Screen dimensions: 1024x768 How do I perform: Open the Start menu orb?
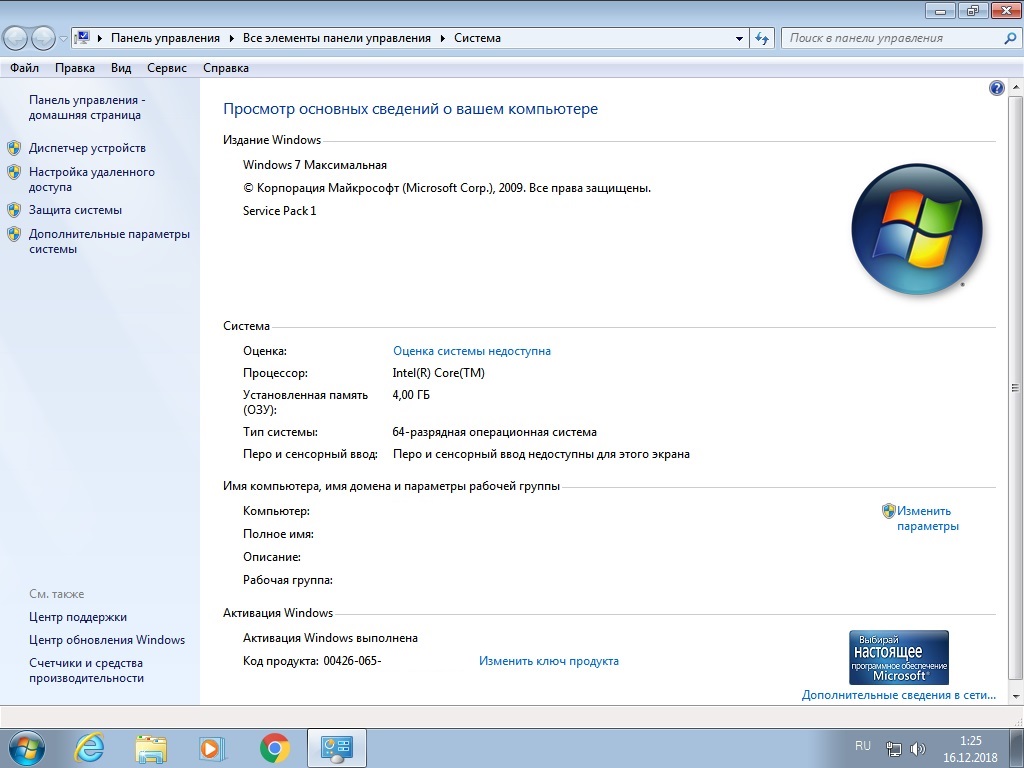click(x=26, y=748)
